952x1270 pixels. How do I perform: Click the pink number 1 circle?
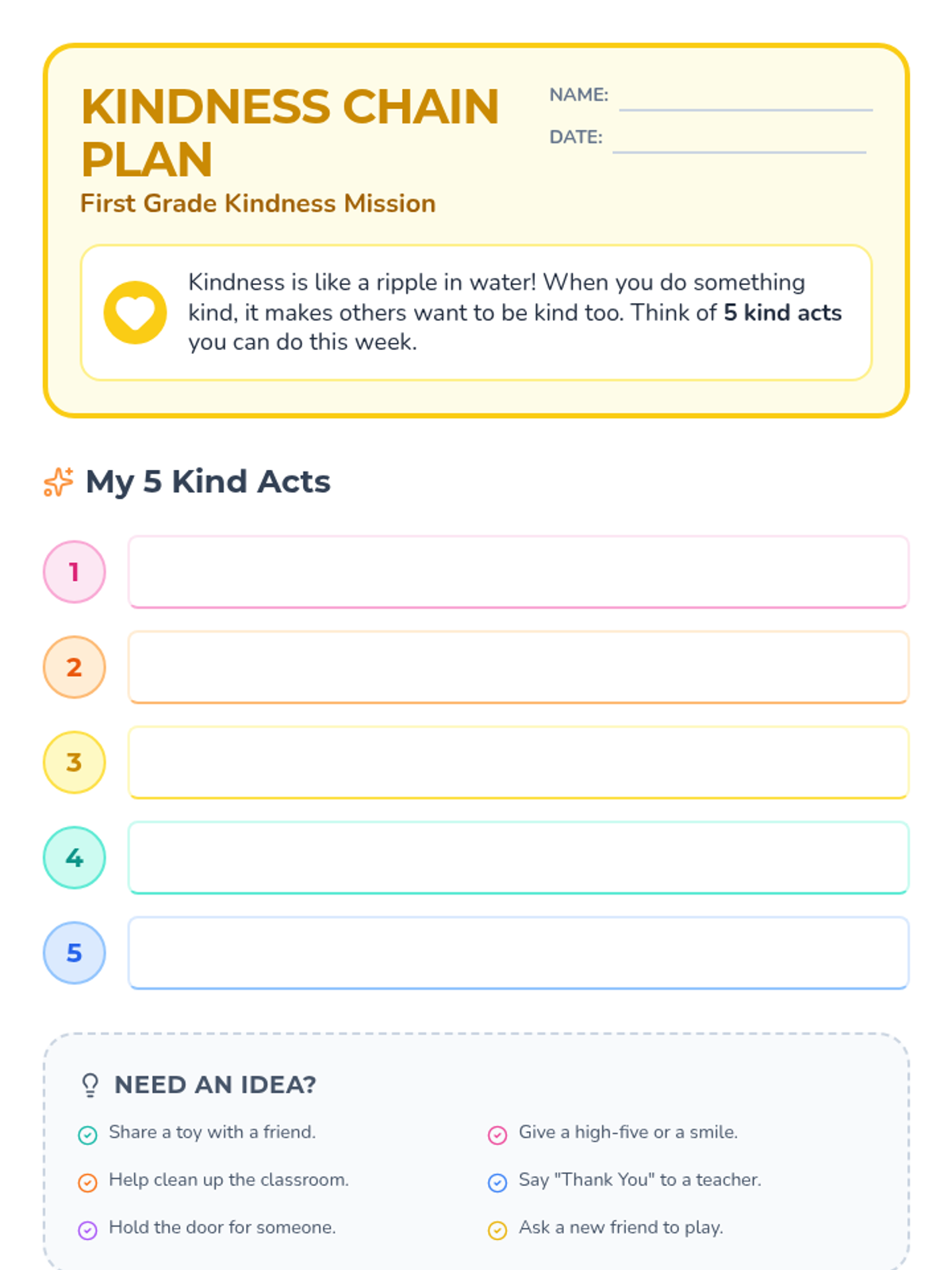click(75, 571)
